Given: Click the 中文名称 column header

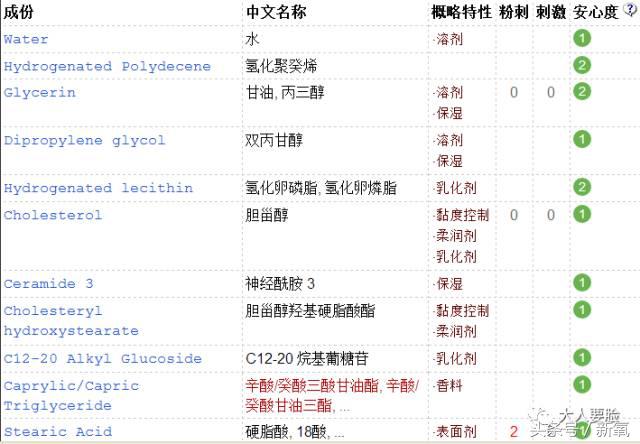Looking at the screenshot, I should (276, 12).
